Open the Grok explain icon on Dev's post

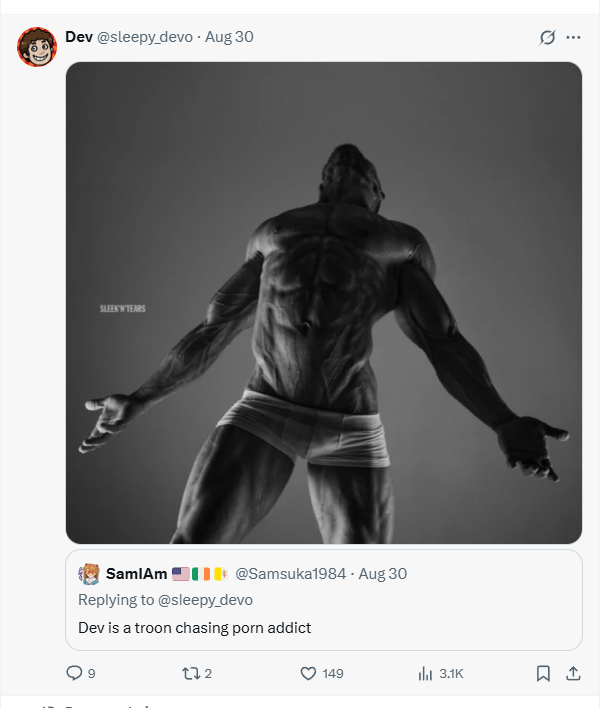pos(547,37)
